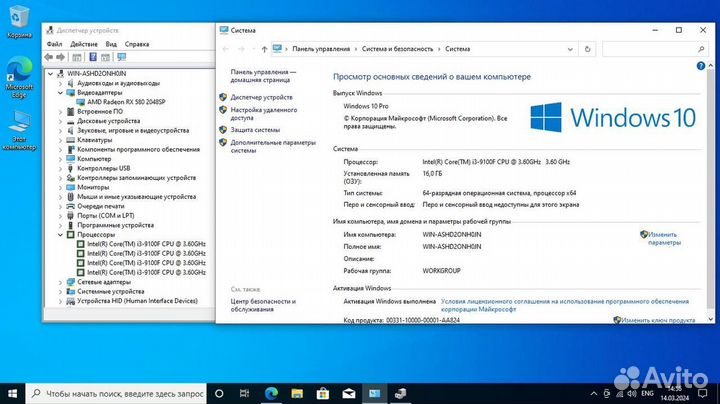720x404 pixels.
Task: Click Back arrow in Device Manager toolbar
Action: [49, 57]
